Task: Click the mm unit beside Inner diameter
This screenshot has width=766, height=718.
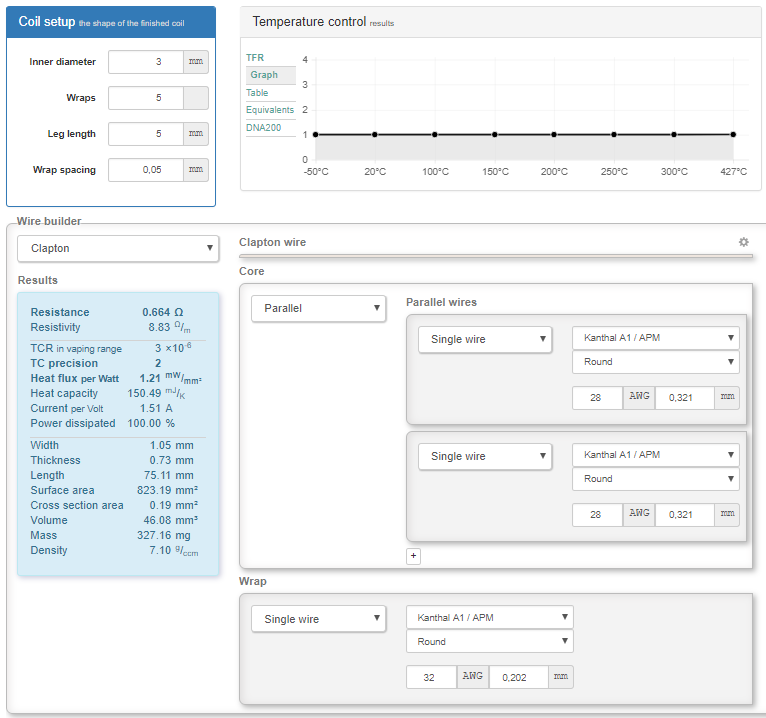Action: coord(196,62)
